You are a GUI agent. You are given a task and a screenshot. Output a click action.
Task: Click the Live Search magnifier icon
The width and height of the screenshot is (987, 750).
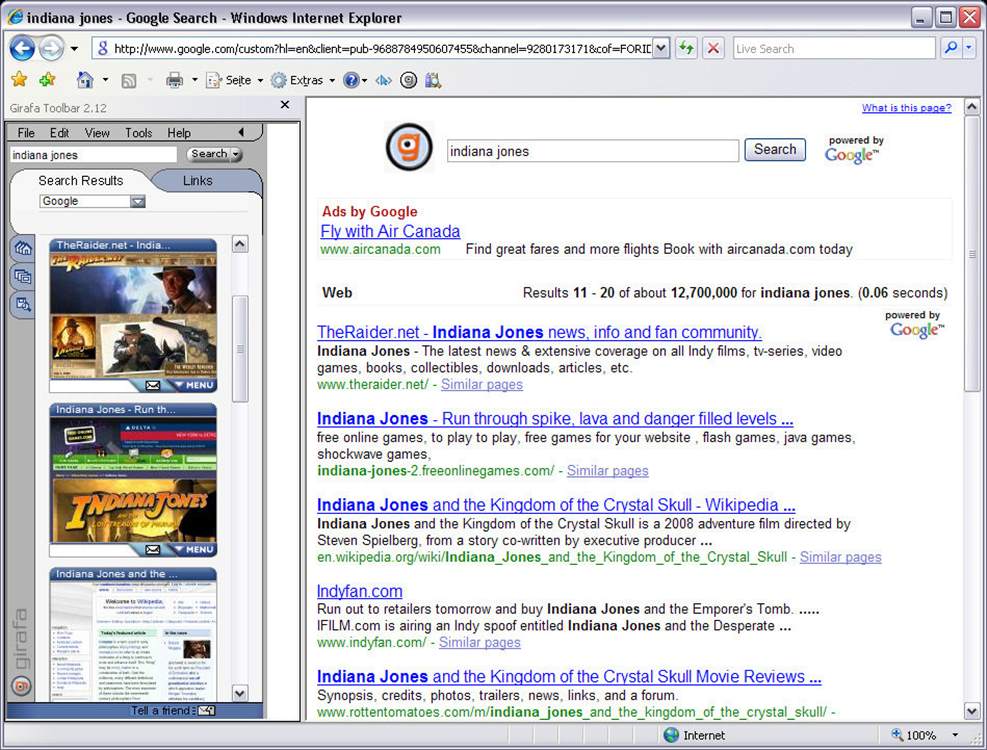coord(950,48)
